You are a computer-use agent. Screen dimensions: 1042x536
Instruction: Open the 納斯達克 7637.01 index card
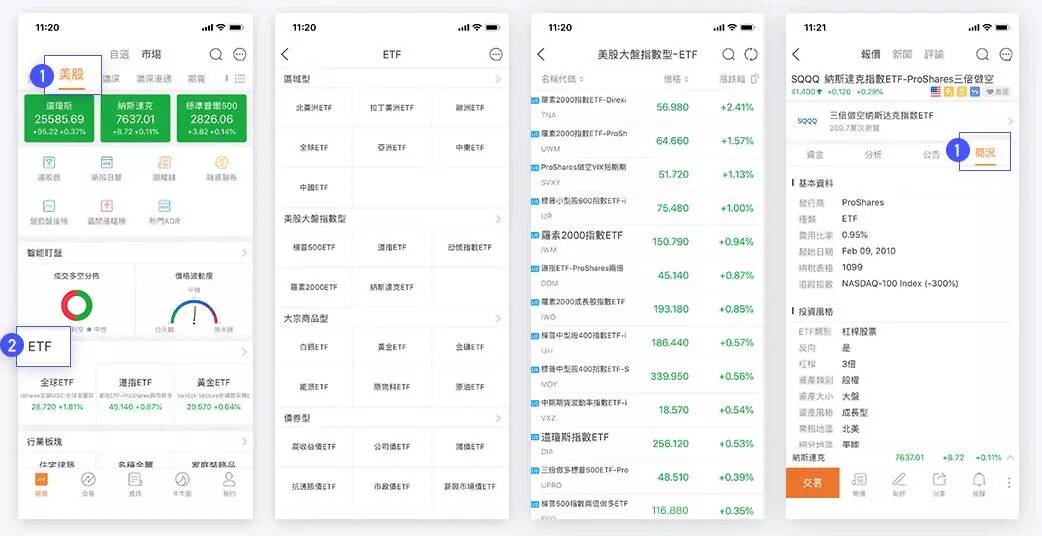click(136, 118)
